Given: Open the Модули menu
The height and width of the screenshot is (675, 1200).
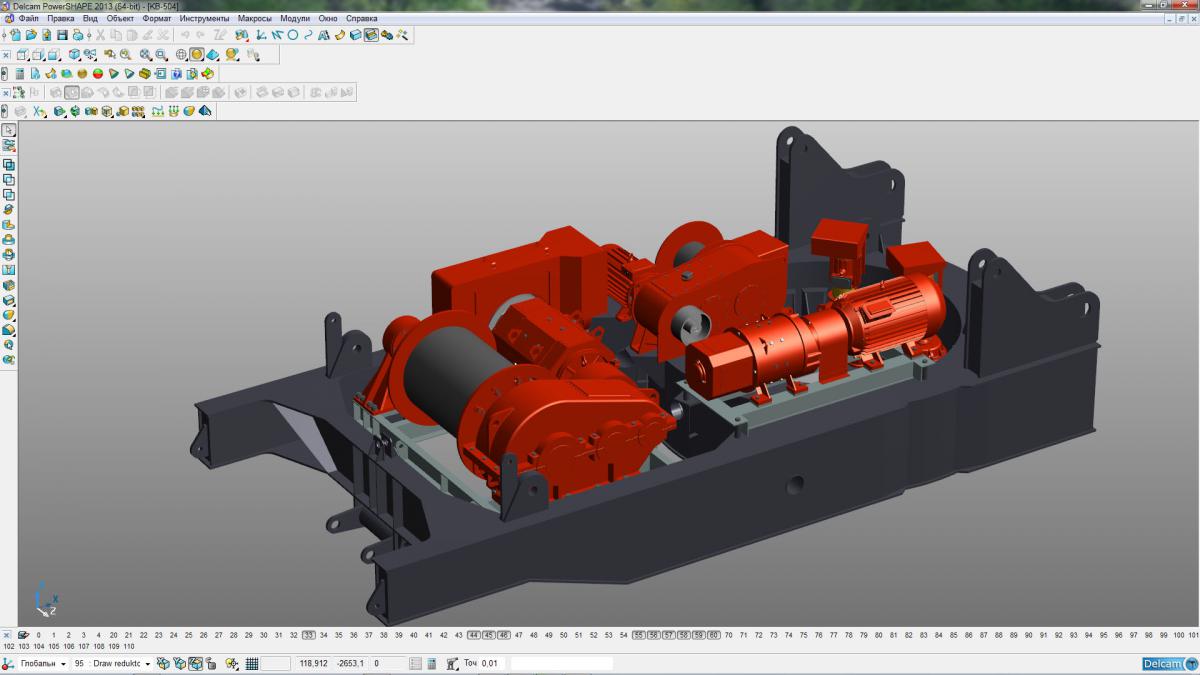Looking at the screenshot, I should (x=295, y=18).
